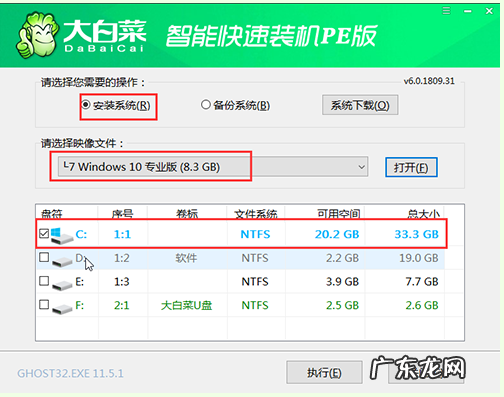504x397 pixels.
Task: Click the version number v6.0.1809.31
Action: [429, 81]
